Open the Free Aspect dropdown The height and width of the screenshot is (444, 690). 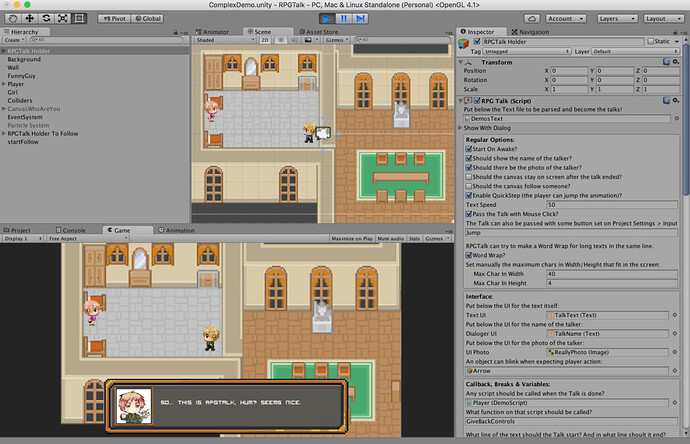point(88,239)
